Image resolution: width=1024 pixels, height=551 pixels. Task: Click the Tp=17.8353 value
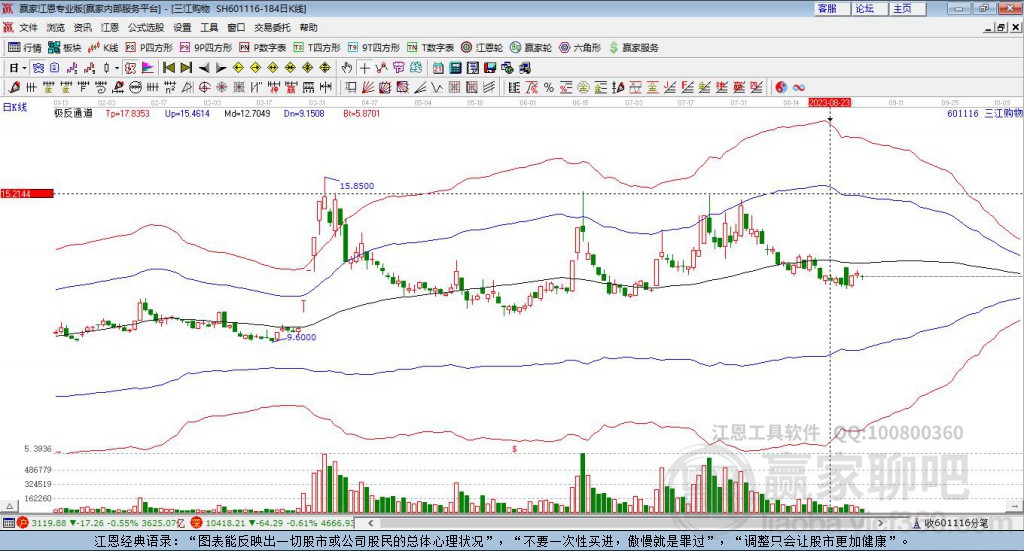[x=127, y=114]
